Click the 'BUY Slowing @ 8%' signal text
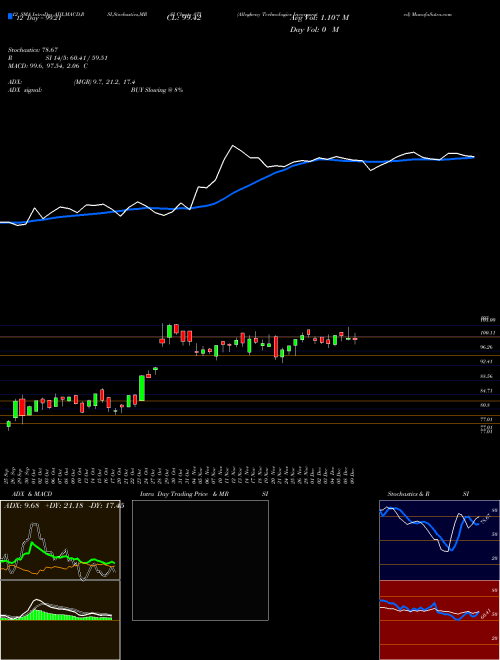500x660 pixels. 157,90
